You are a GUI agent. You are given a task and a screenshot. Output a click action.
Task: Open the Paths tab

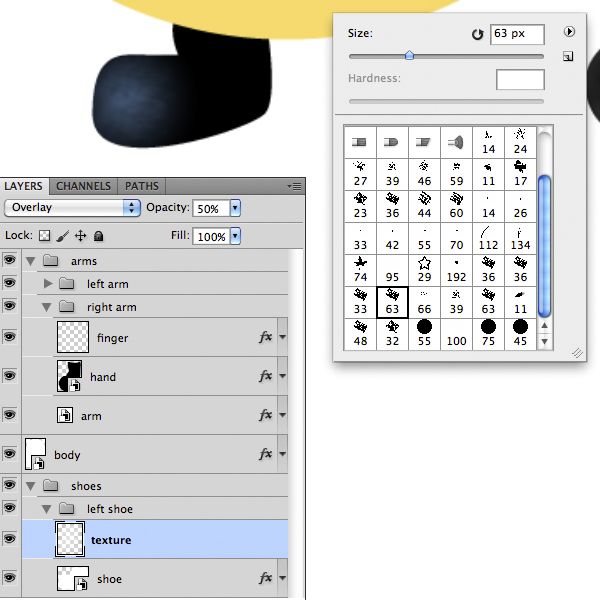[x=141, y=186]
